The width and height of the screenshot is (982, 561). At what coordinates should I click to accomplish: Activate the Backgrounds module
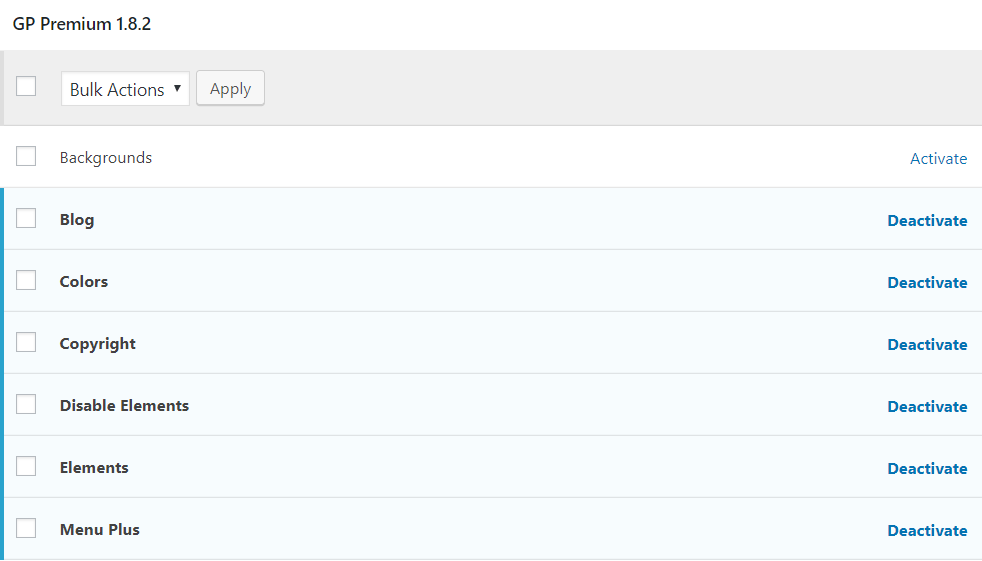[x=938, y=158]
